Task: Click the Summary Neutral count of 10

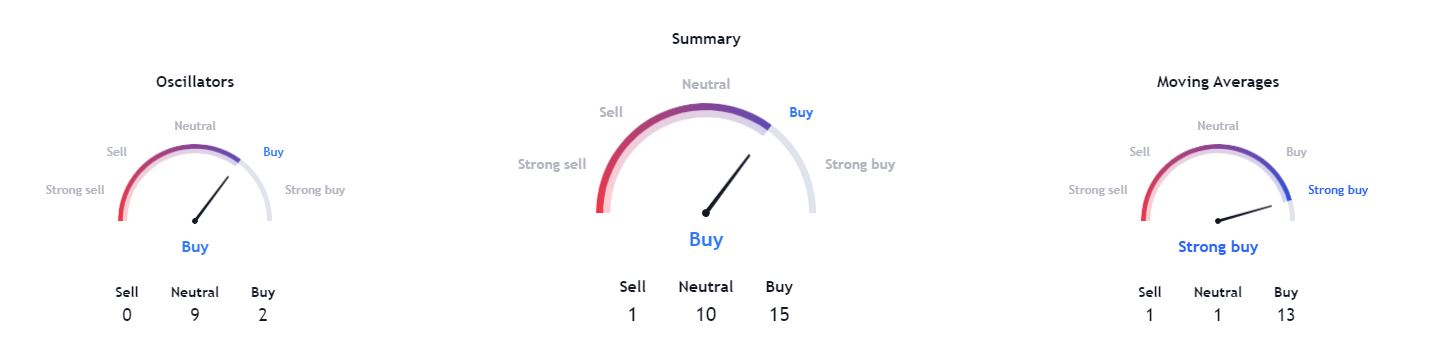Action: pyautogui.click(x=706, y=315)
